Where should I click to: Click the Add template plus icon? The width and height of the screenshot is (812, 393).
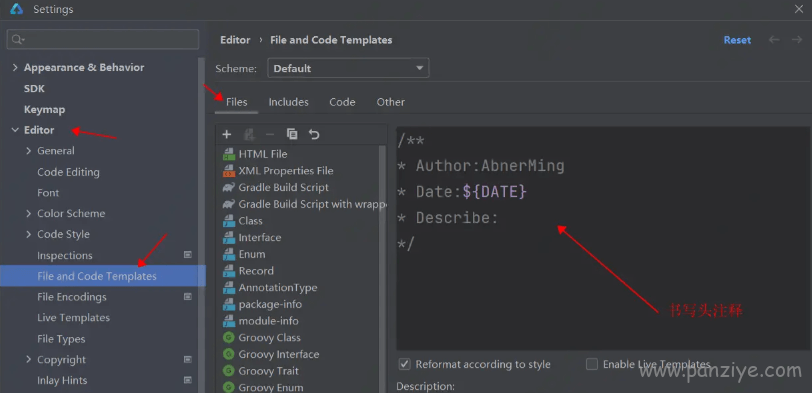point(226,135)
